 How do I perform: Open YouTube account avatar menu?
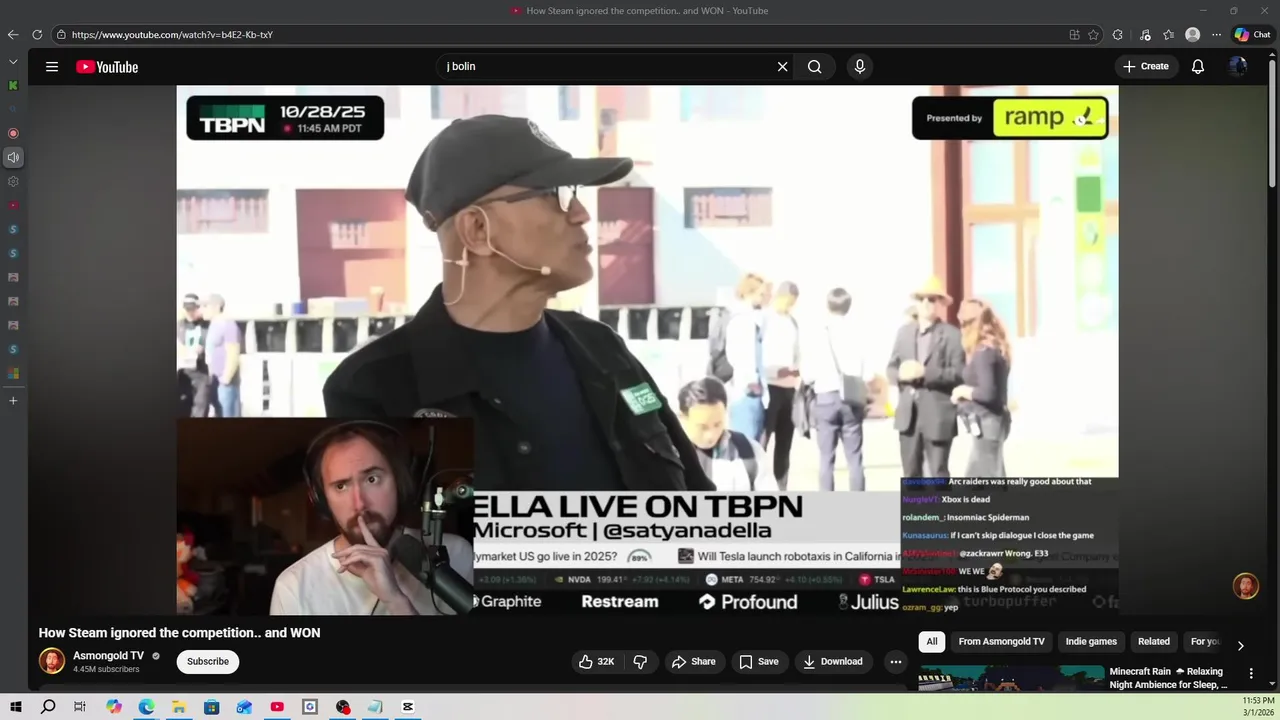[x=1238, y=67]
